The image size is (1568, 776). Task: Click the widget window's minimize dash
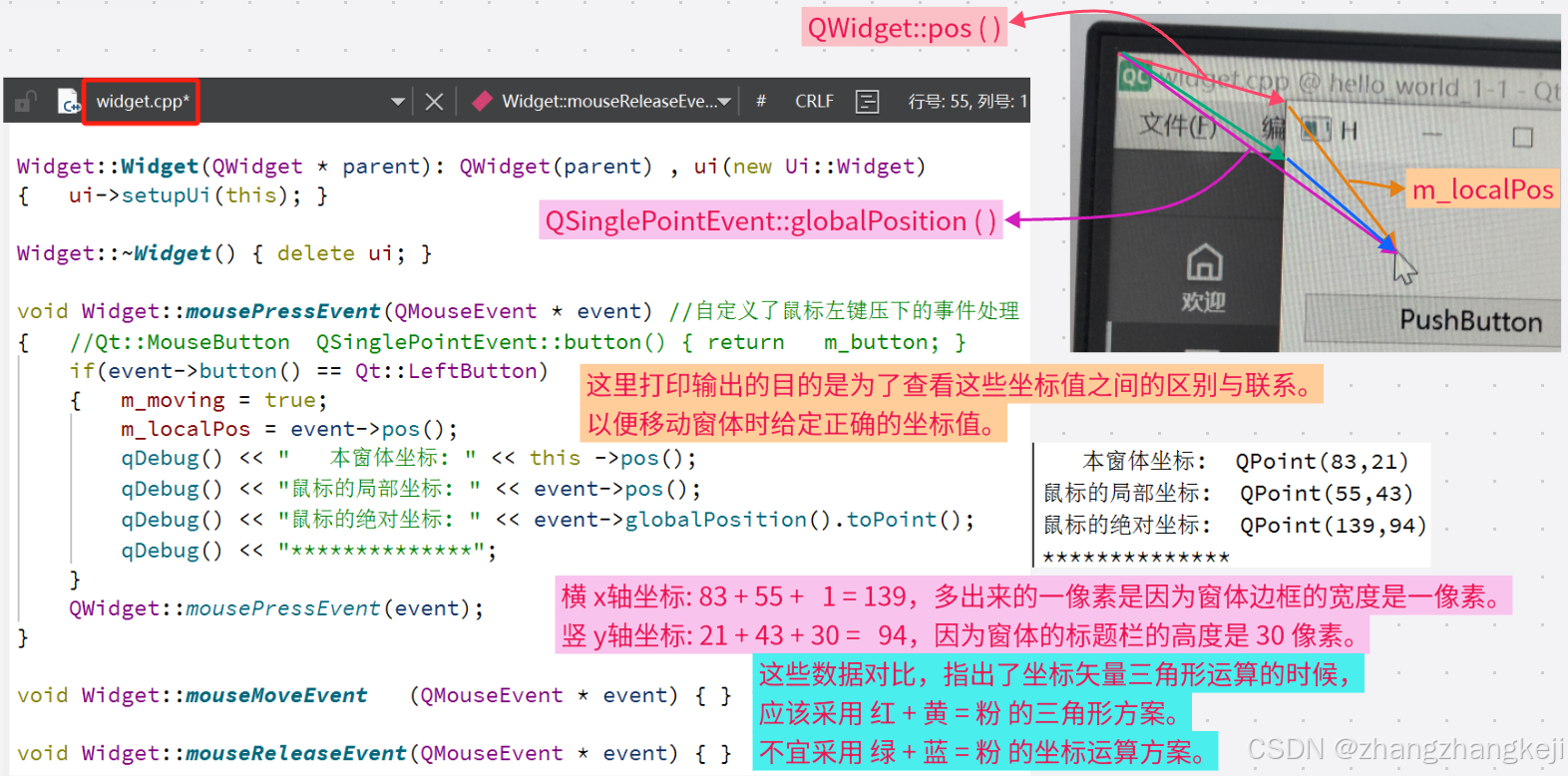1432,134
